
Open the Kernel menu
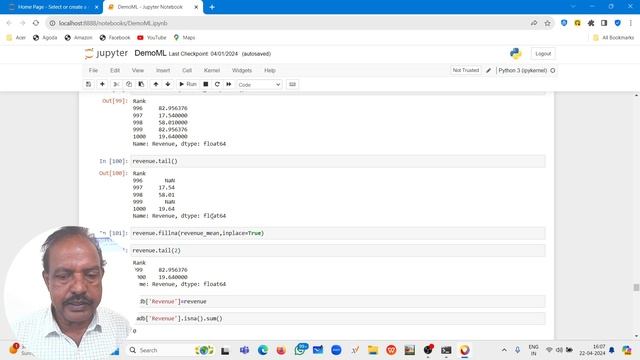click(212, 70)
